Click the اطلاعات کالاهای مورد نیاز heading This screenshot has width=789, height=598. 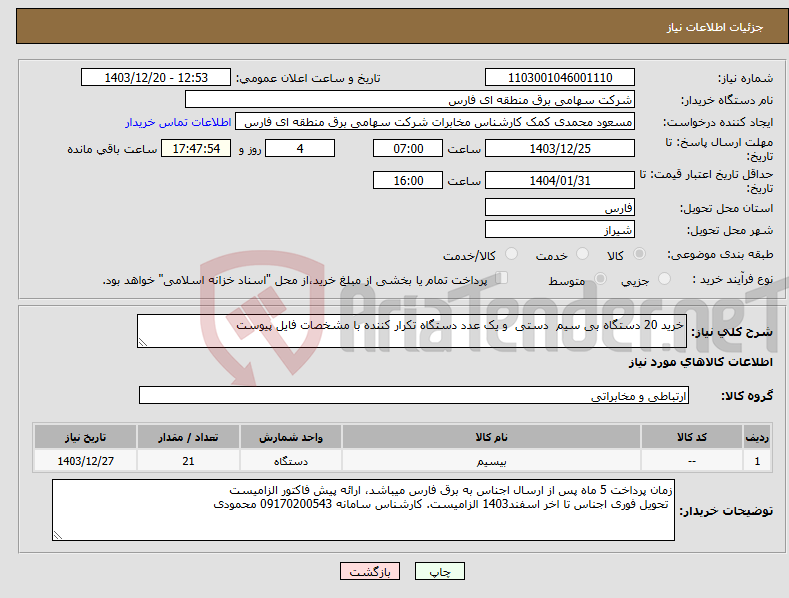coord(700,362)
